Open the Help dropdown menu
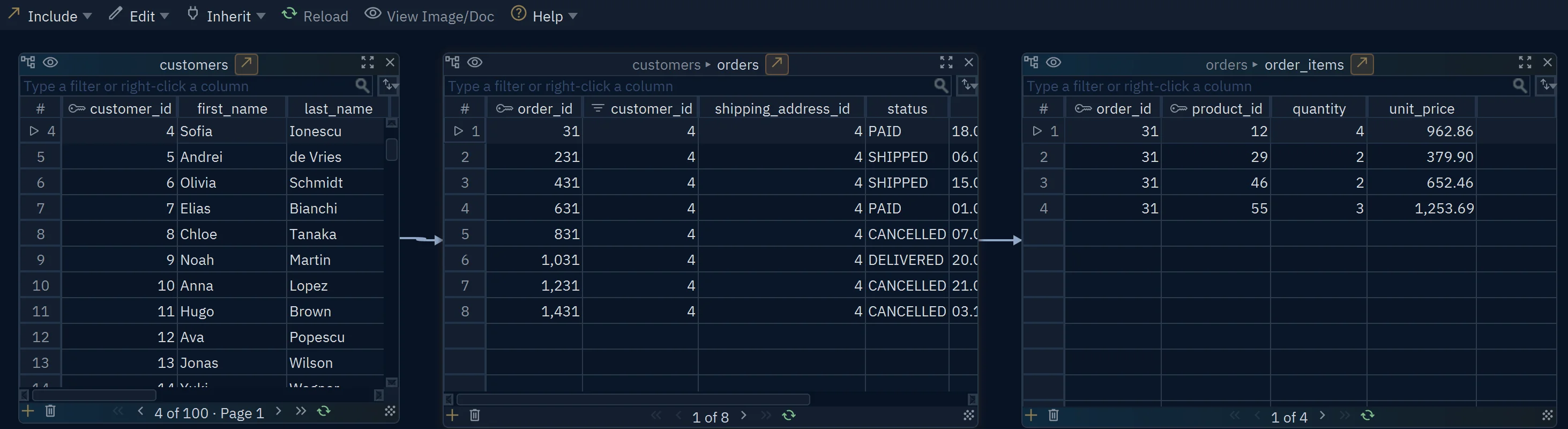The width and height of the screenshot is (1568, 429). [544, 15]
